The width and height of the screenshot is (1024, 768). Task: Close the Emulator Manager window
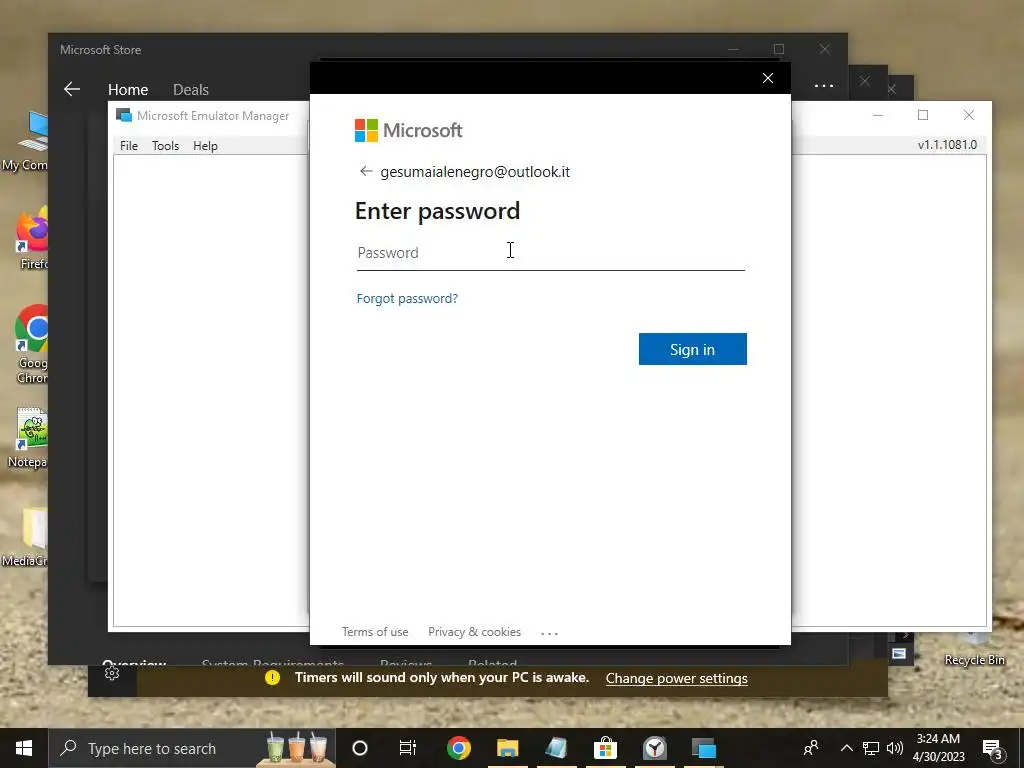tap(969, 115)
